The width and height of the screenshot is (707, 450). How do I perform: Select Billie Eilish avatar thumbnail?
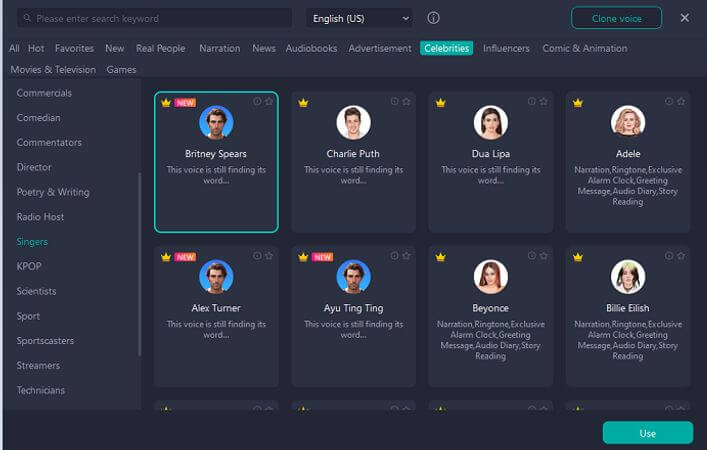[x=628, y=276]
